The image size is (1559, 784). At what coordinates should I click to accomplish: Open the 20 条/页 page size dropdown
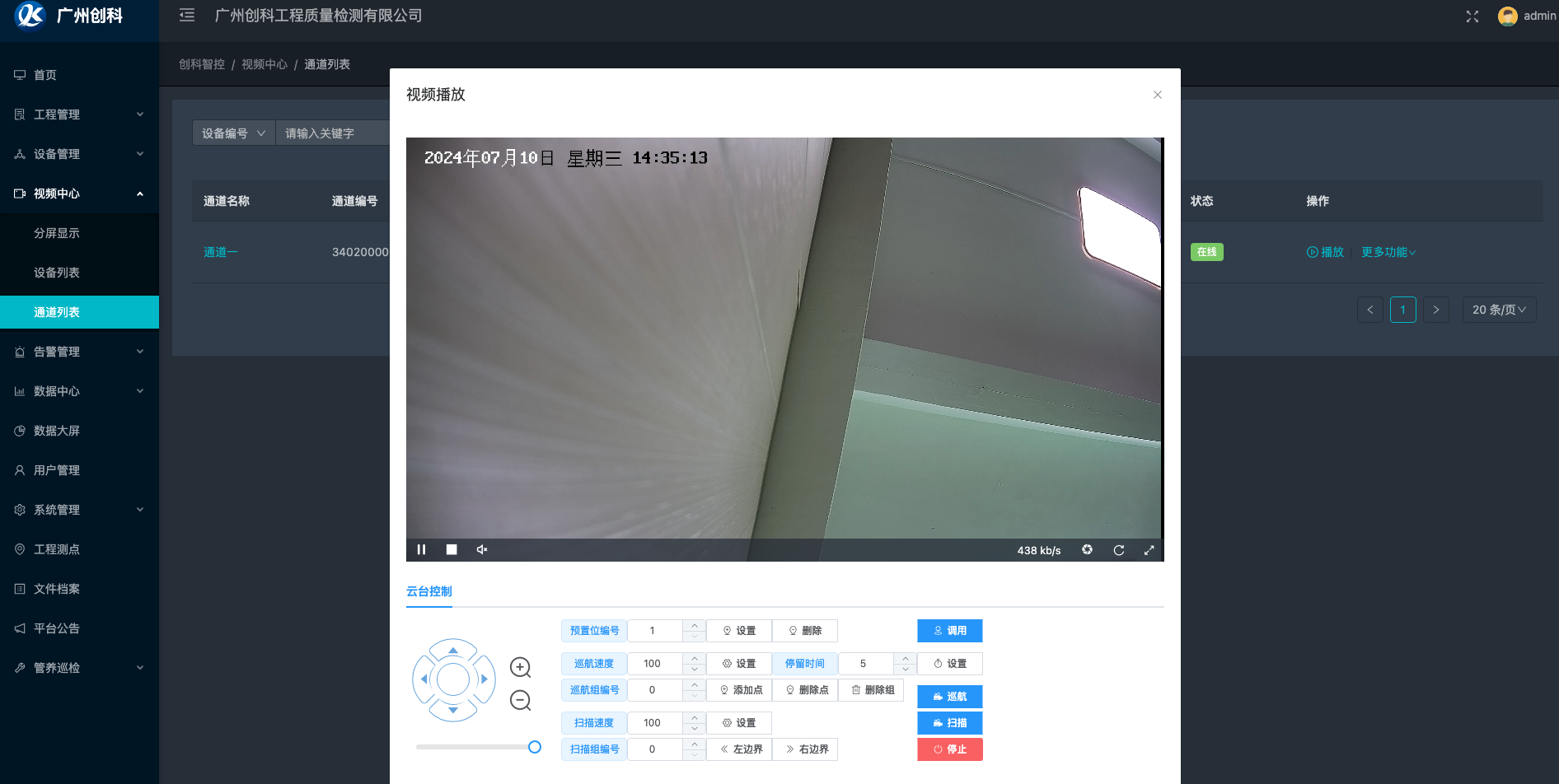coord(1499,309)
